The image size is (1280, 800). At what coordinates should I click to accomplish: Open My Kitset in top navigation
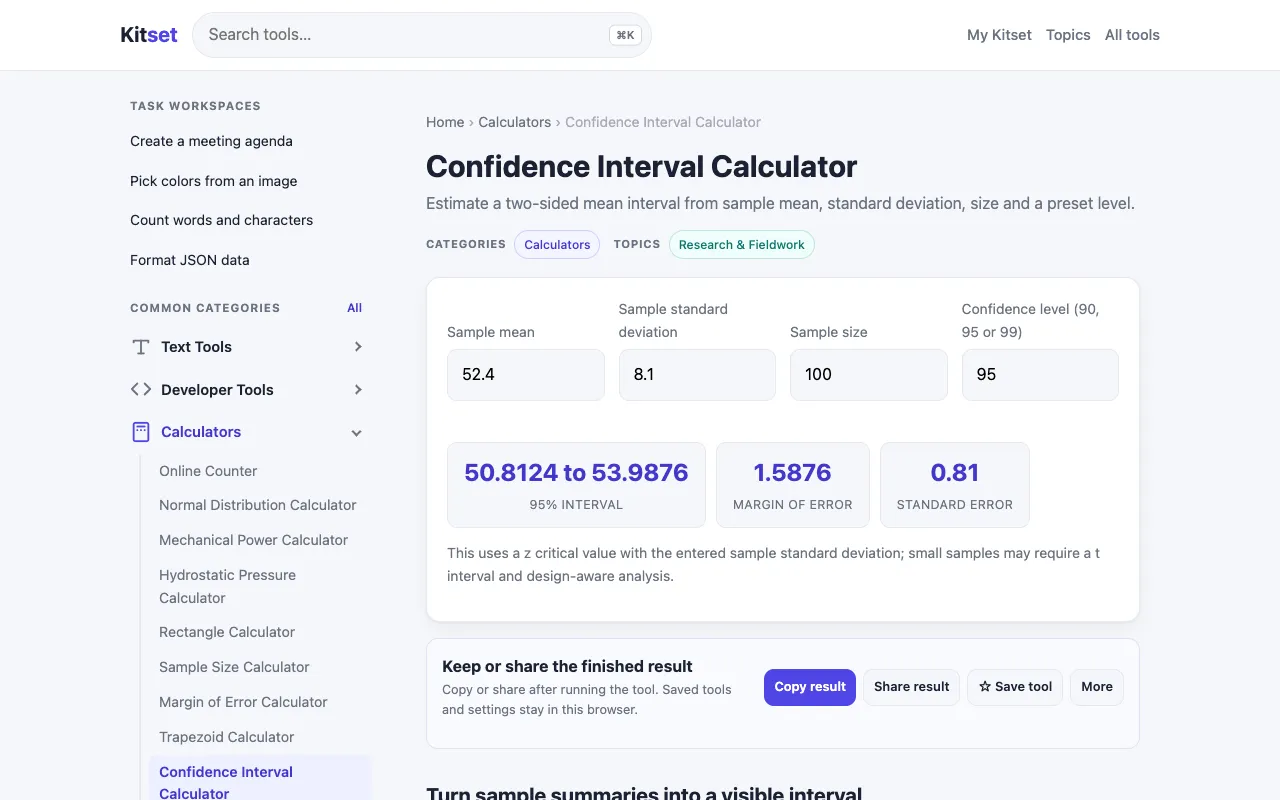[999, 35]
